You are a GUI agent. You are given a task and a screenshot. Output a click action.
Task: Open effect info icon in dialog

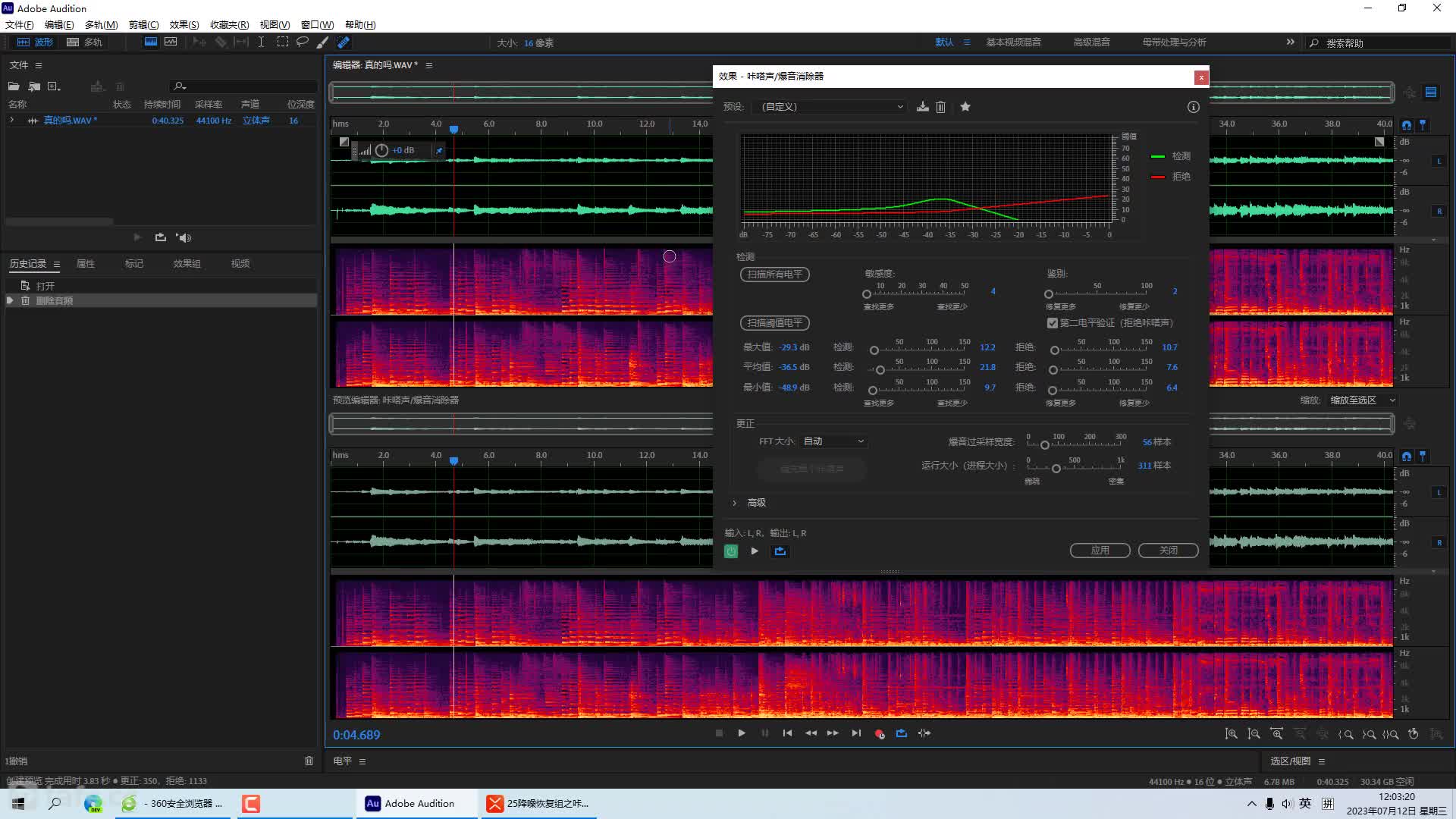click(1193, 107)
